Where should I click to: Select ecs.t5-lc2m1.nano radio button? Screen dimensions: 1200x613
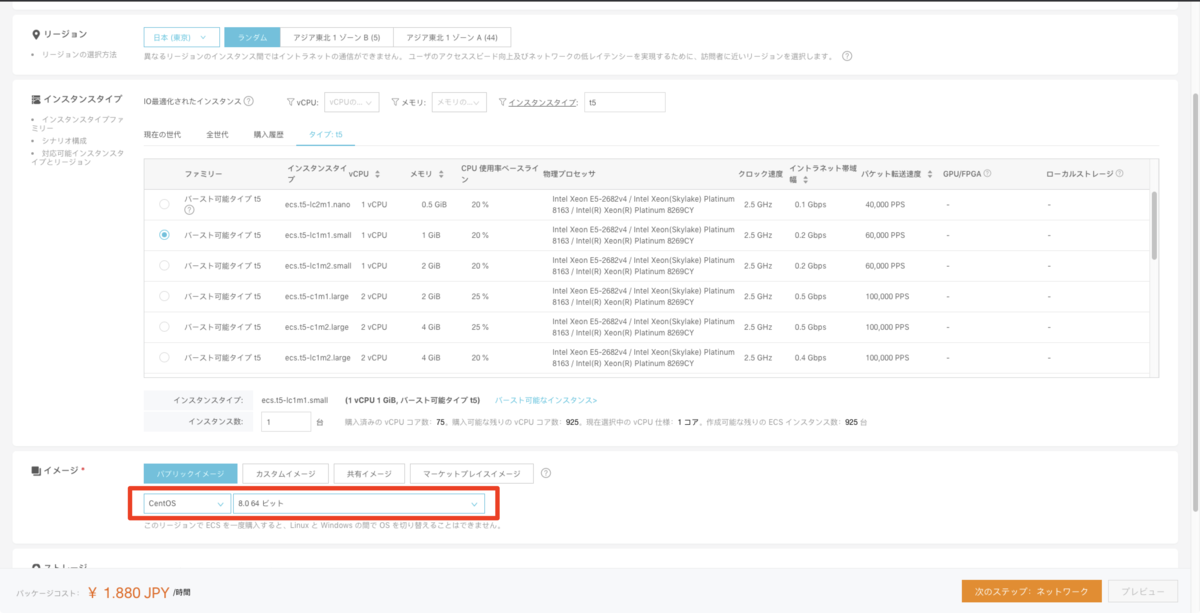[x=164, y=204]
